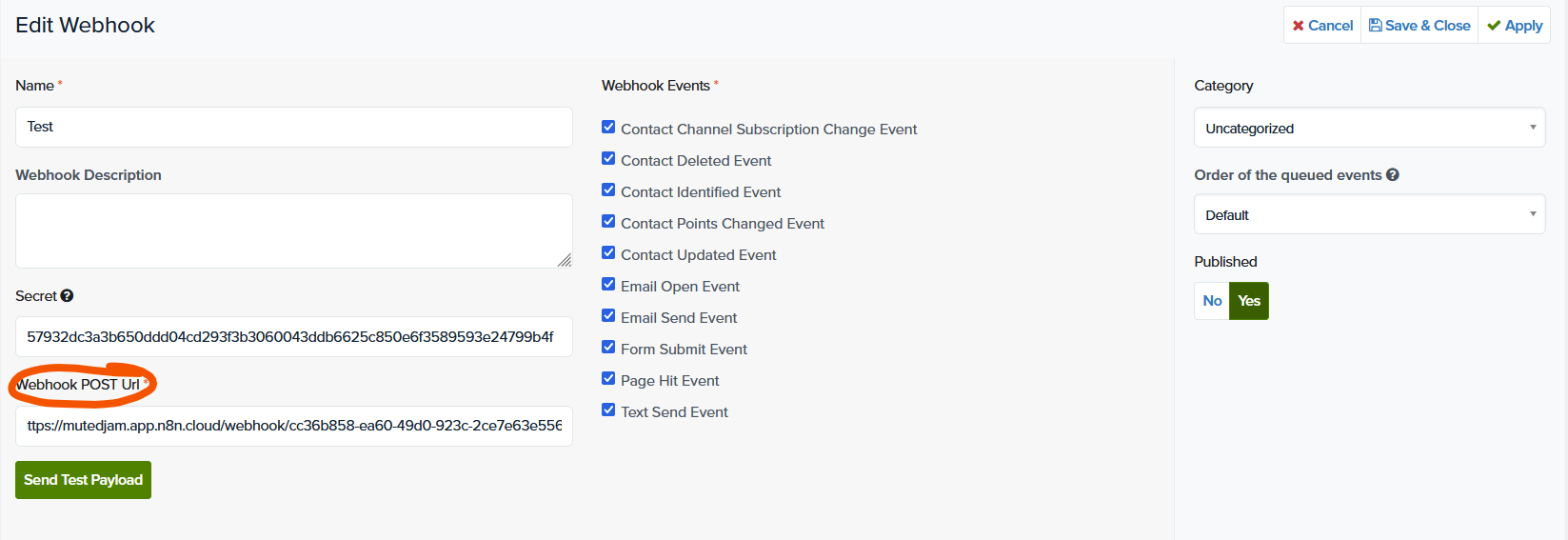The image size is (1568, 540).
Task: Disable Page Hit Event checkbox
Action: tap(608, 379)
